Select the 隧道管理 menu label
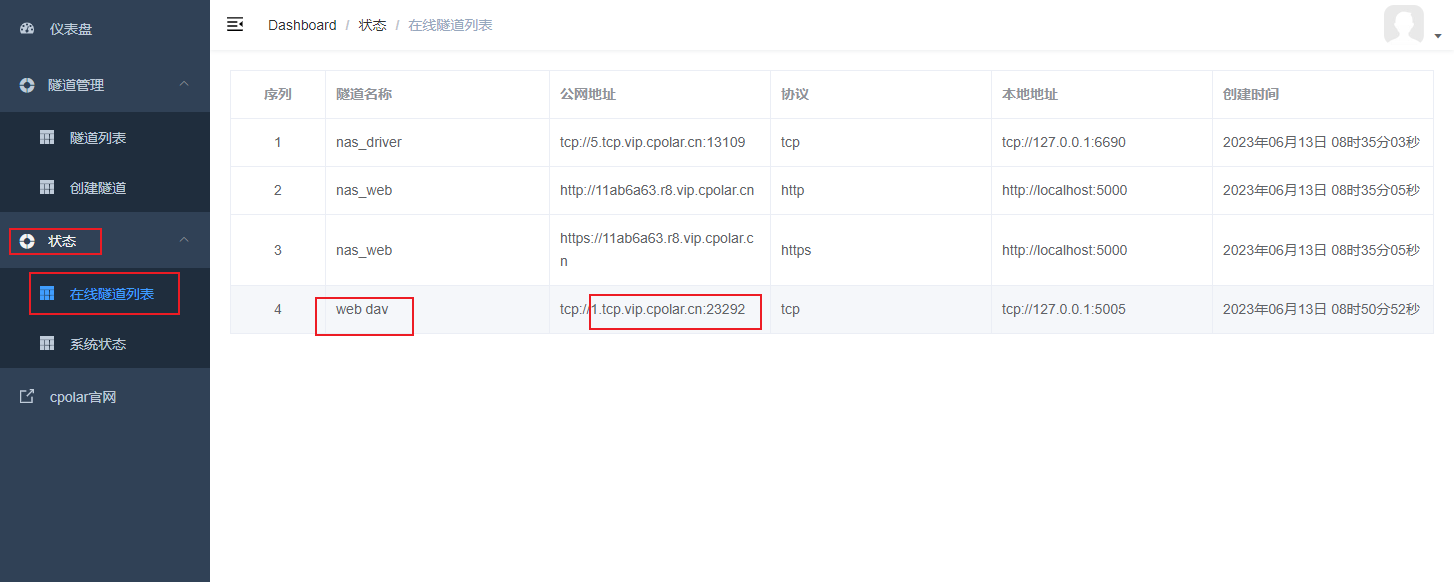Image resolution: width=1454 pixels, height=582 pixels. coord(76,86)
